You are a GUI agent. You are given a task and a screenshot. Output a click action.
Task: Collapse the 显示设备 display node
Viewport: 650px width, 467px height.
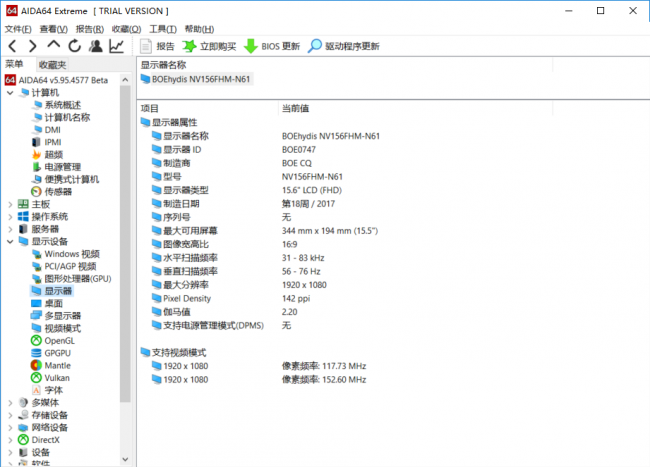tap(10, 241)
